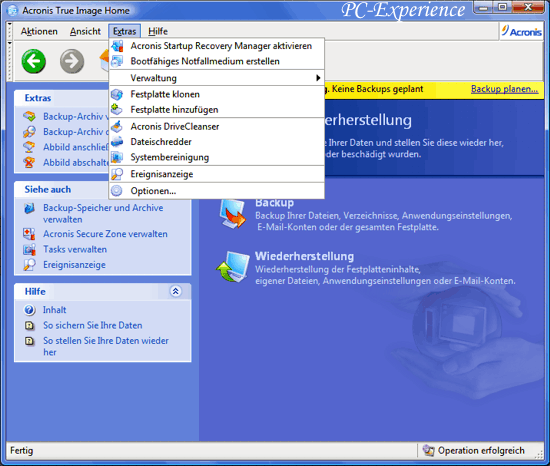This screenshot has width=550, height=466.
Task: Click the Backup-Archiv validate icon in Extras panel
Action: [x=29, y=116]
